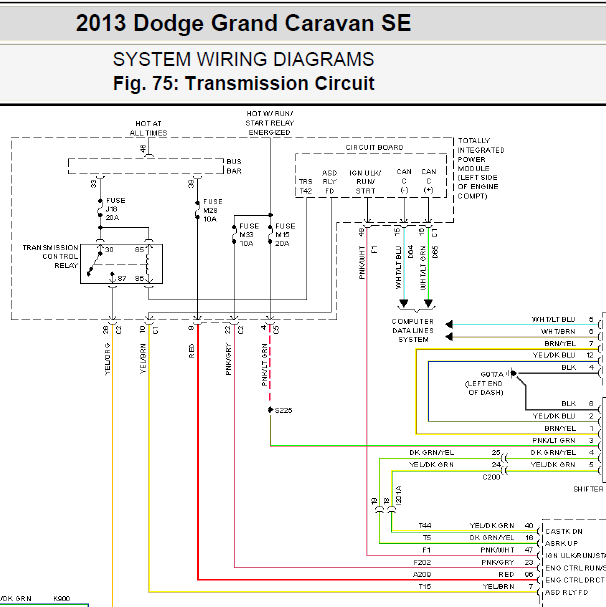Click the "T5" circuit code
Image resolution: width=606 pixels, height=607 pixels.
click(x=427, y=538)
